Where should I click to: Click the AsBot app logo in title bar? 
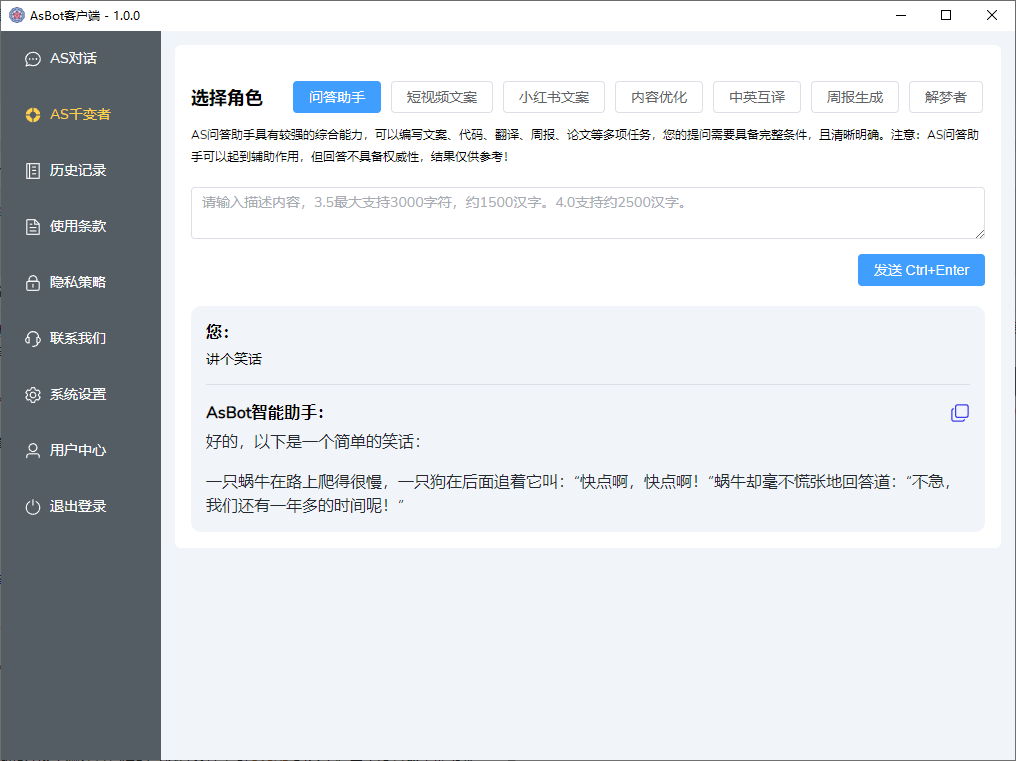tap(17, 15)
